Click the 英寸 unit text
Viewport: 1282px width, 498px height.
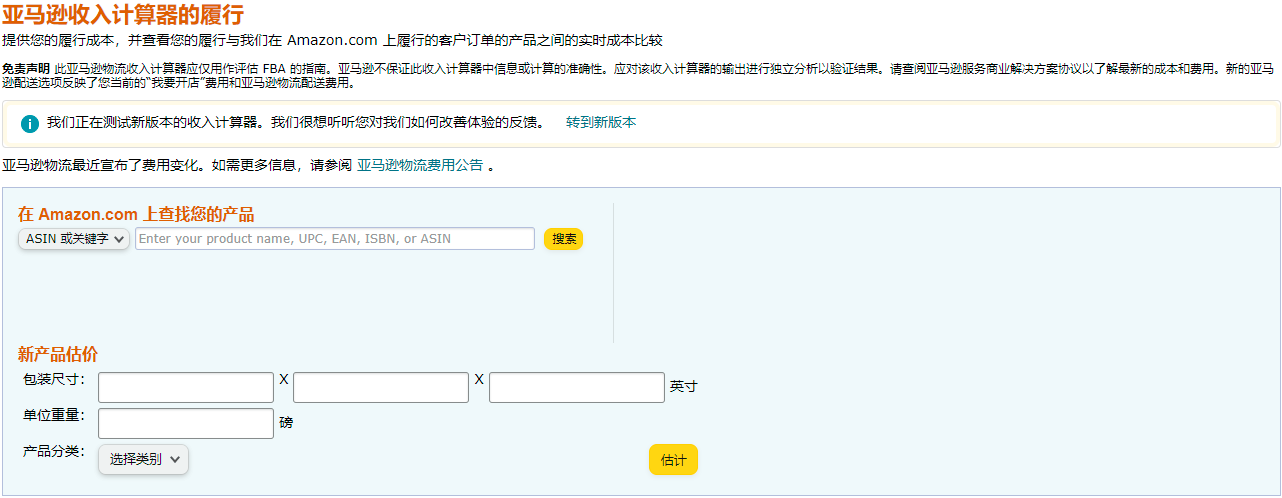click(x=684, y=386)
